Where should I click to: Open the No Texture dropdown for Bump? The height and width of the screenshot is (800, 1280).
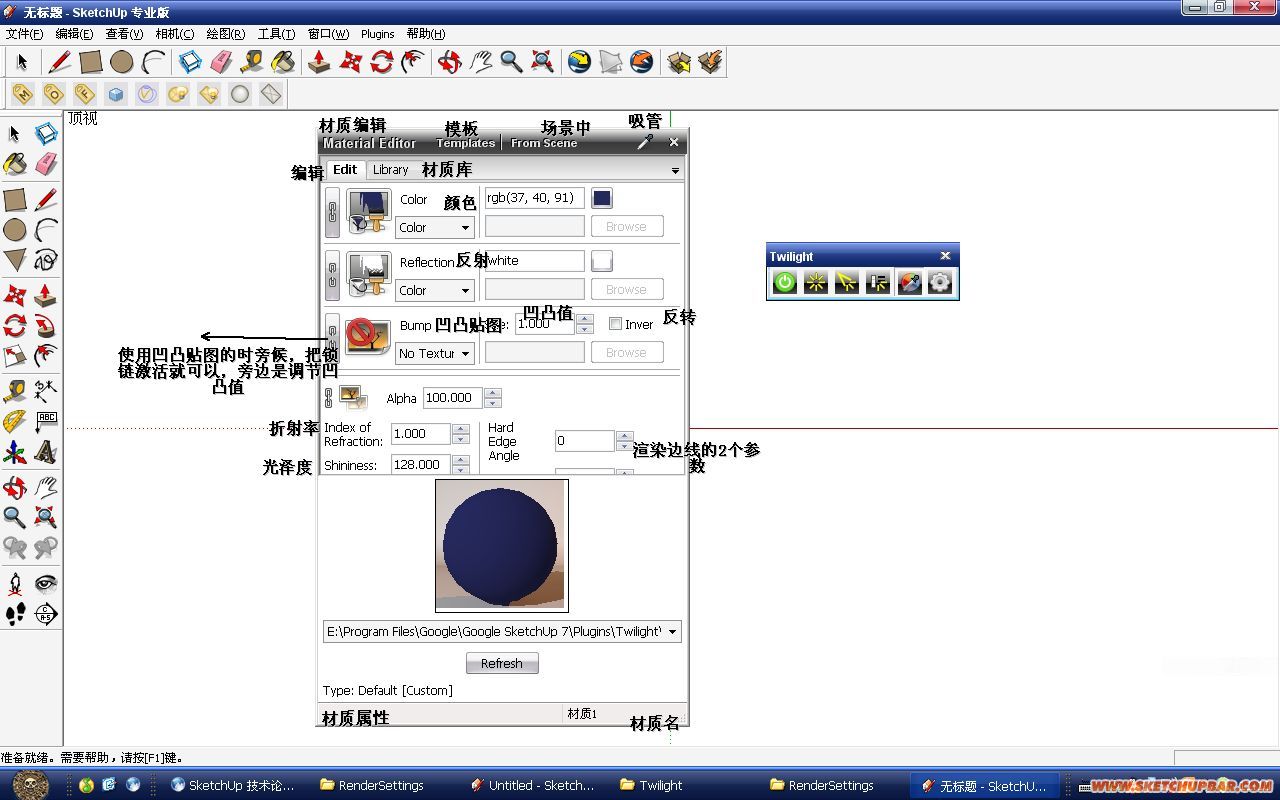tap(434, 353)
